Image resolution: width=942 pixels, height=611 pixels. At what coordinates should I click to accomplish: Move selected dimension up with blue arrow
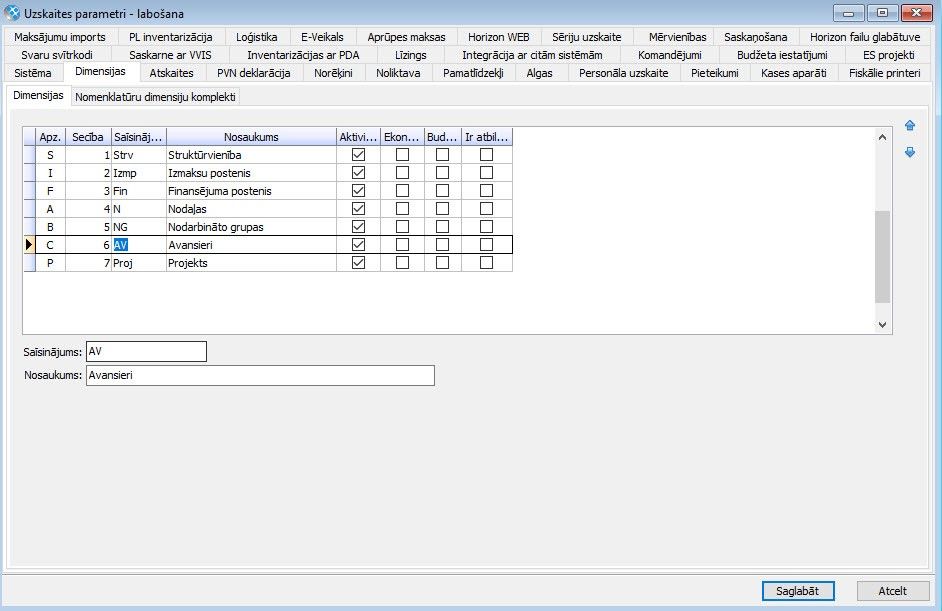pyautogui.click(x=910, y=125)
